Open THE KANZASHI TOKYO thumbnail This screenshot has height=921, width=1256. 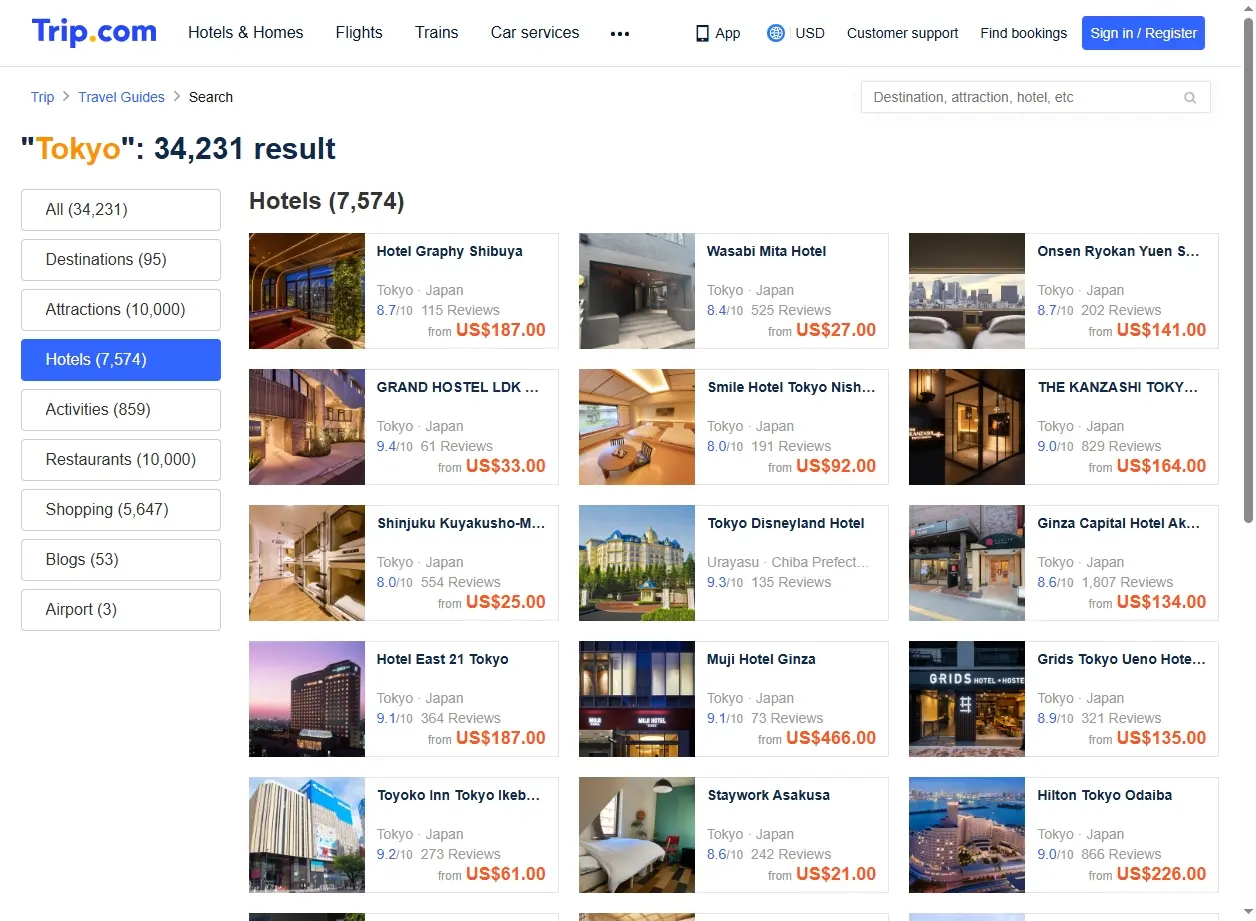point(967,427)
